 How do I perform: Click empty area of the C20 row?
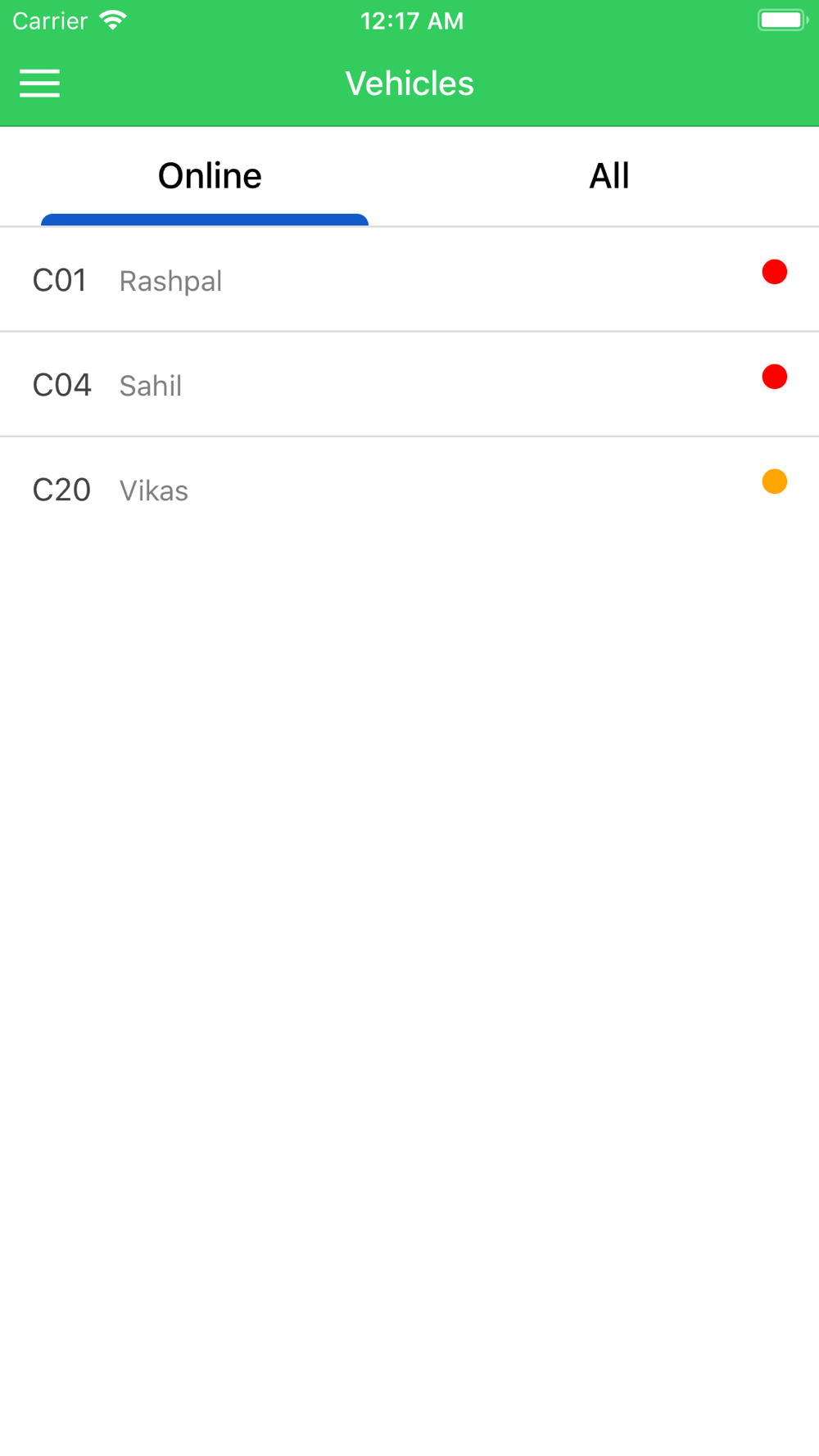point(491,490)
